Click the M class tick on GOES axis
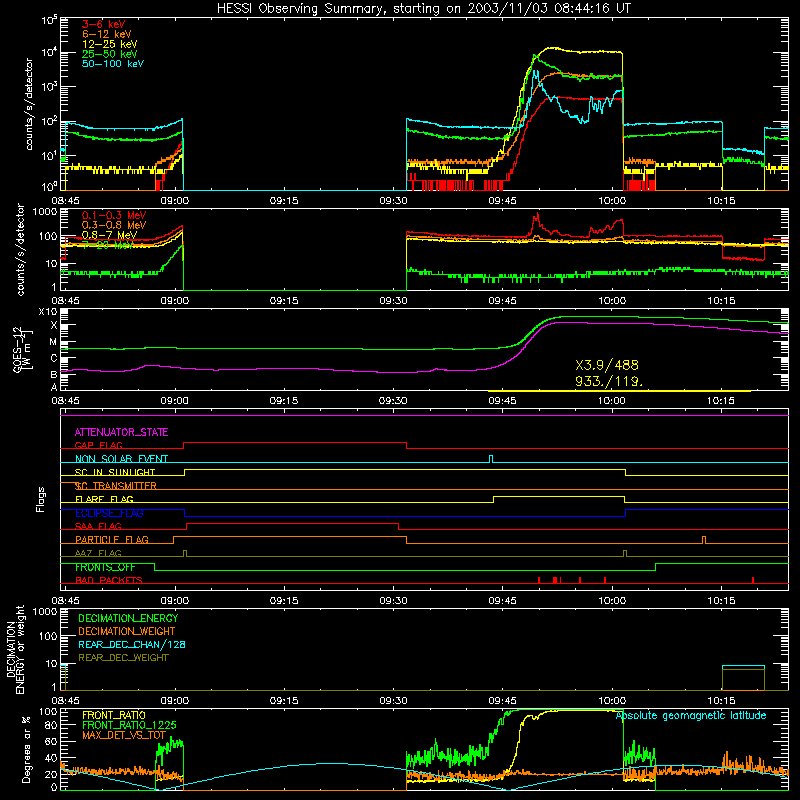Screen dimensions: 800x800 tap(53, 342)
